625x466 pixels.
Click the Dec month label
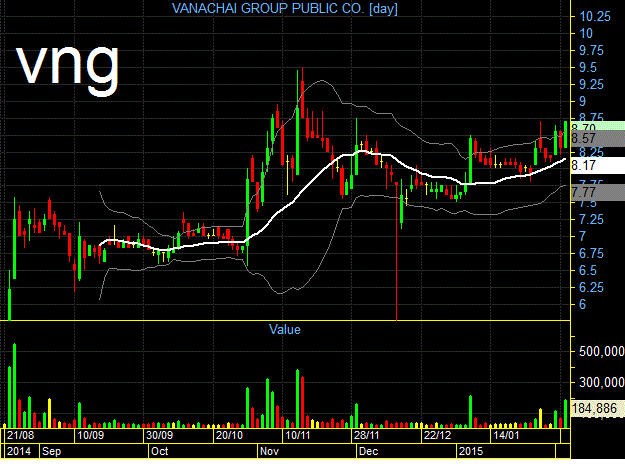(368, 451)
